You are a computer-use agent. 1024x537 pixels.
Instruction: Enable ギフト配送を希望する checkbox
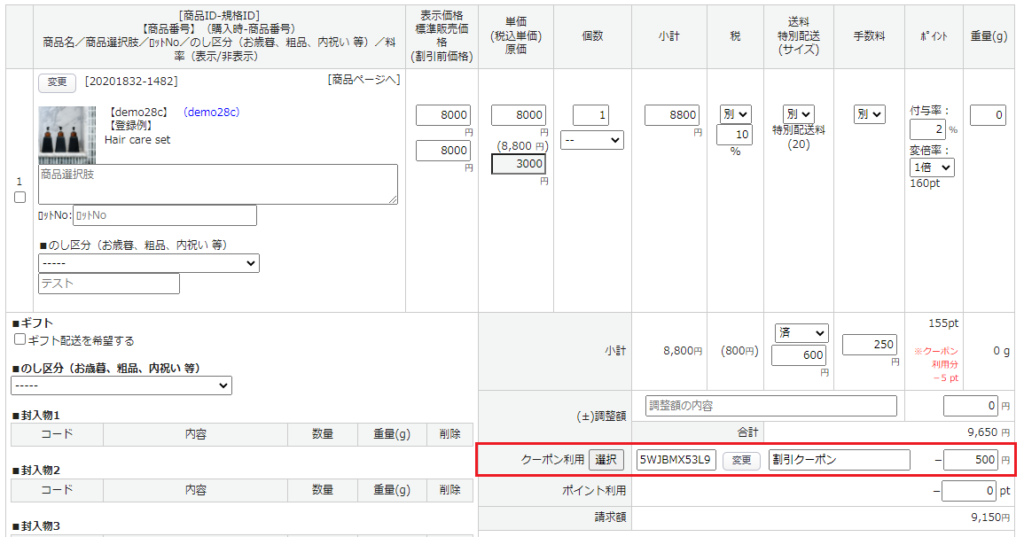20,340
